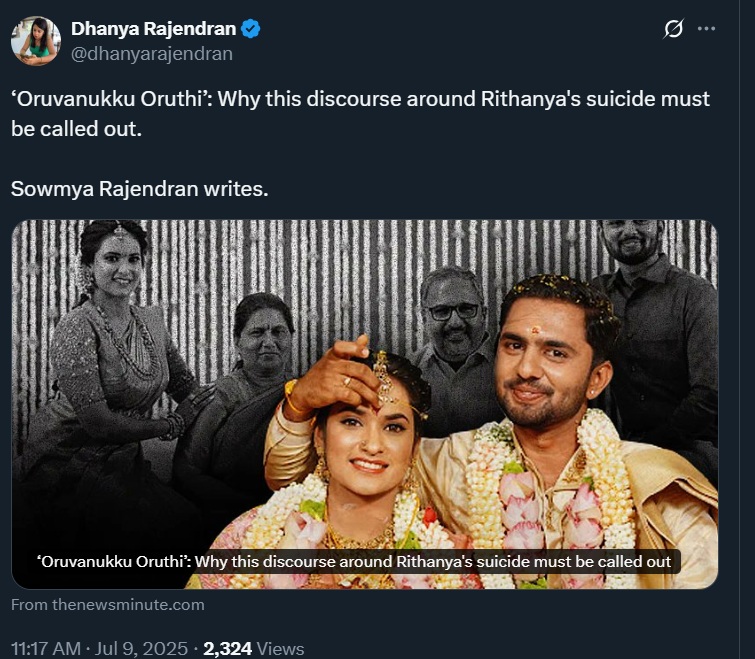Viewport: 755px width, 659px height.
Task: Click the 11:17 AM timestamp
Action: pyautogui.click(x=45, y=649)
